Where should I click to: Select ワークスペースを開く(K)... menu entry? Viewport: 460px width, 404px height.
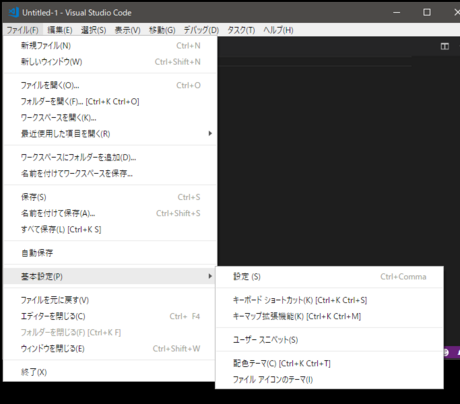point(110,118)
